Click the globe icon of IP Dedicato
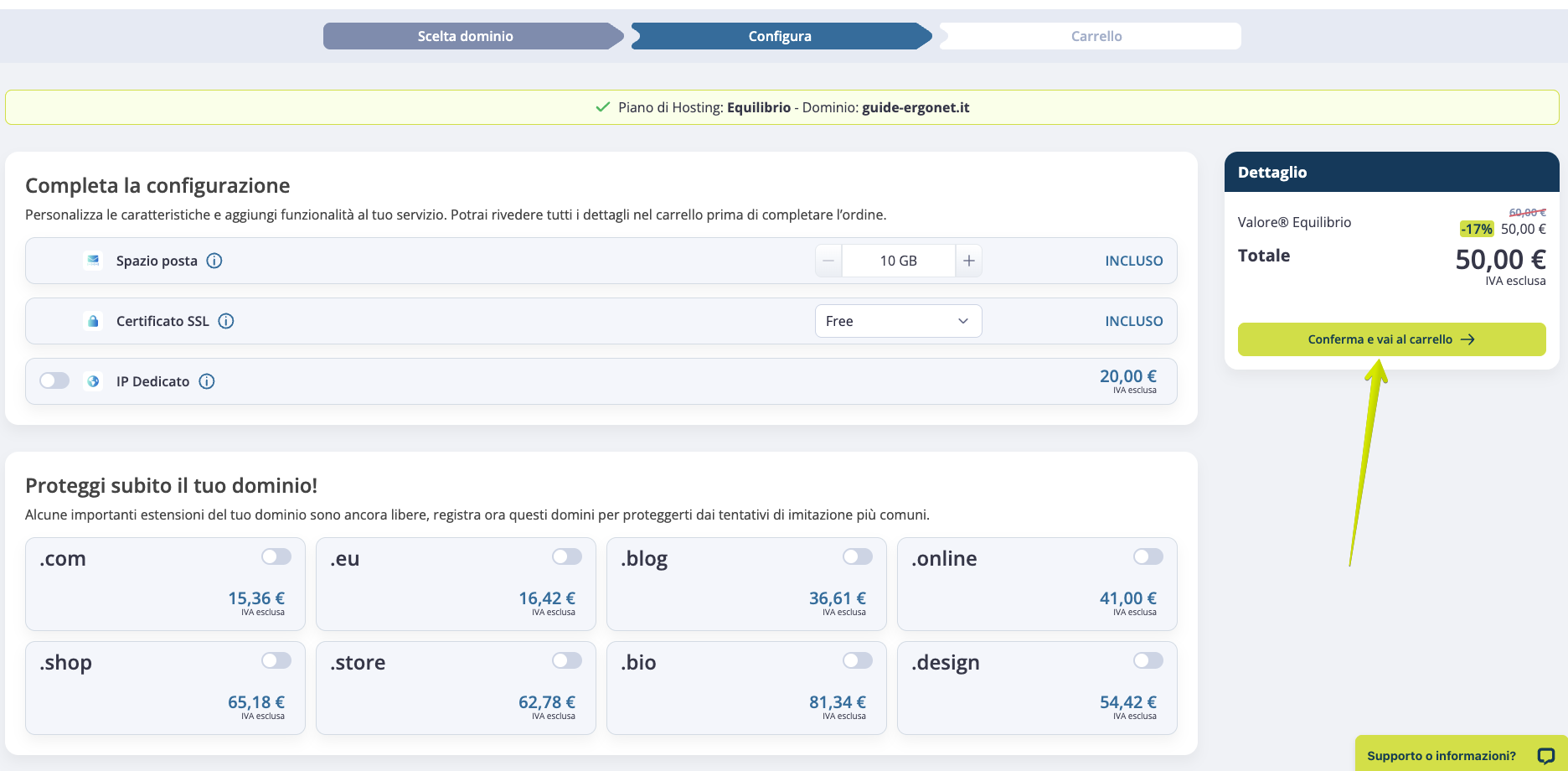1568x771 pixels. [x=93, y=381]
